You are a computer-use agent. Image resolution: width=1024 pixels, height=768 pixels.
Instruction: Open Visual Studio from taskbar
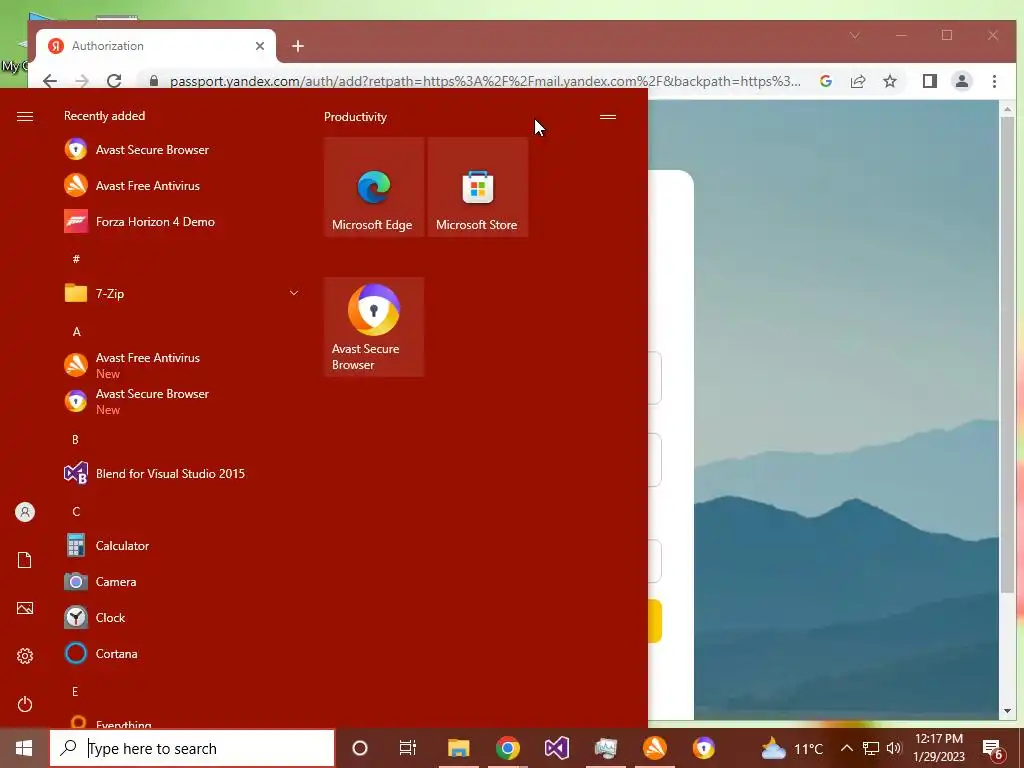(556, 748)
